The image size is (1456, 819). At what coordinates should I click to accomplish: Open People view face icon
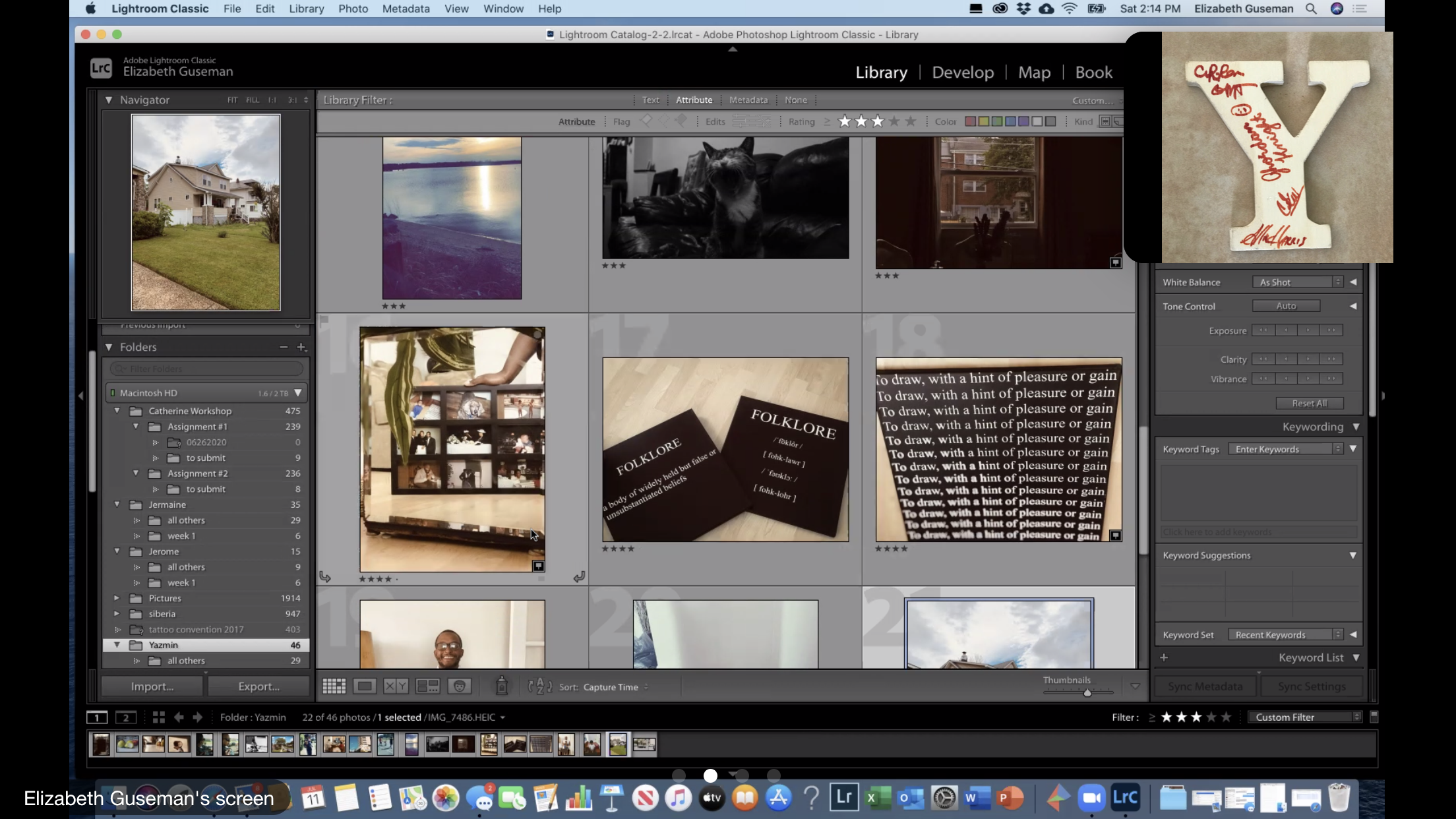(x=460, y=686)
